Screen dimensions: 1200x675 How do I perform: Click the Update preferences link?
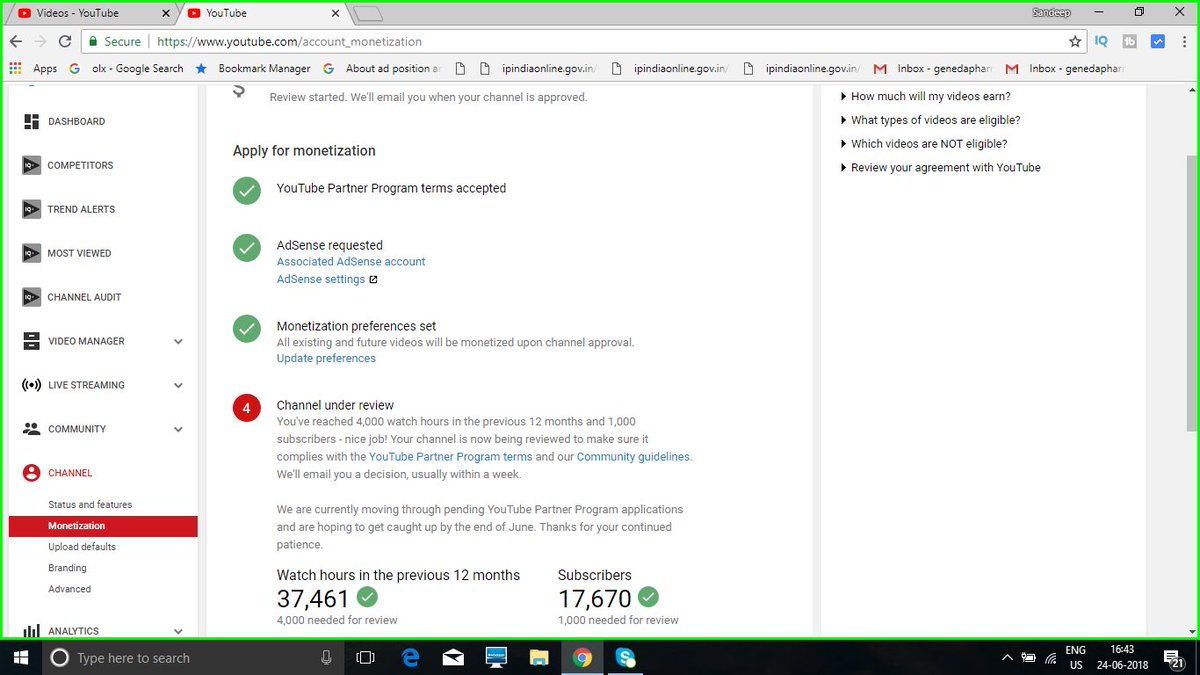point(326,358)
